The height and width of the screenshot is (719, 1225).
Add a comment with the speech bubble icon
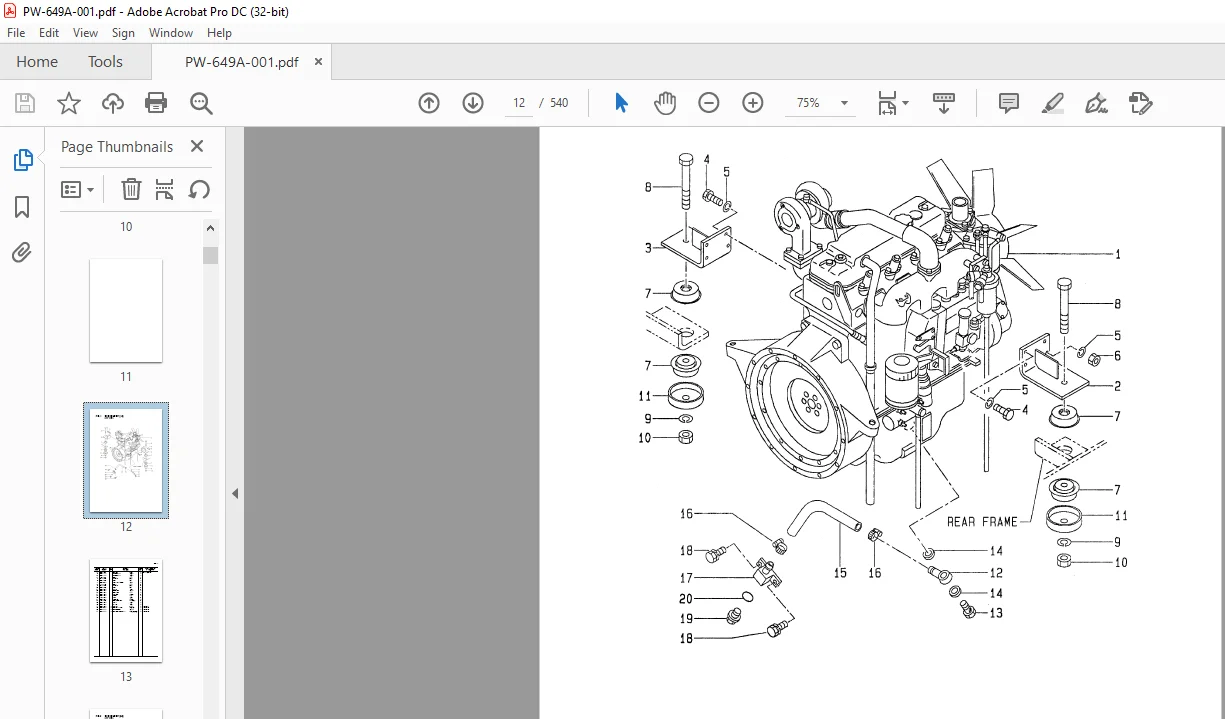pyautogui.click(x=1009, y=103)
